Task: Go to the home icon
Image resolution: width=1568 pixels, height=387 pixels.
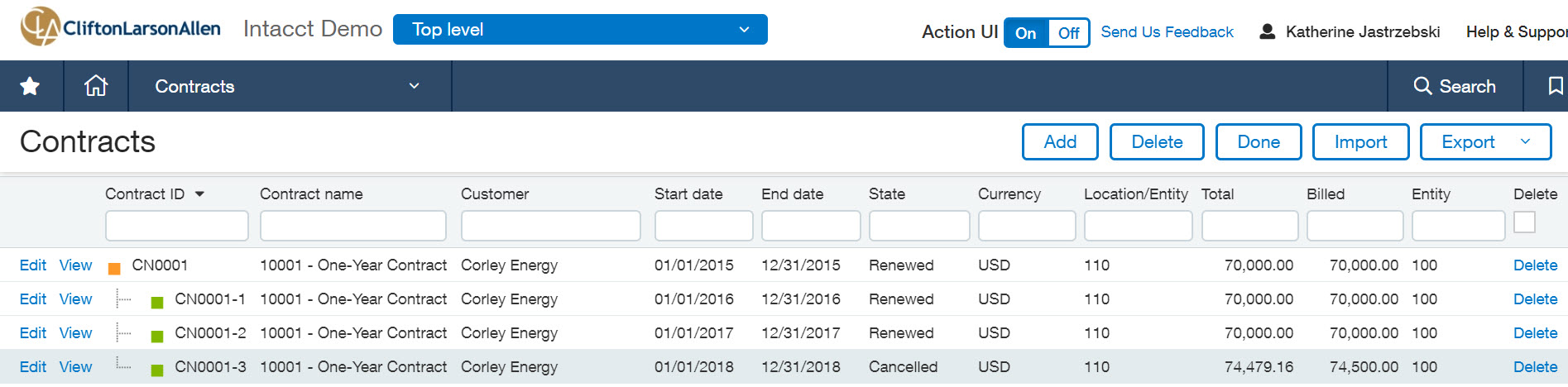Action: coord(96,86)
